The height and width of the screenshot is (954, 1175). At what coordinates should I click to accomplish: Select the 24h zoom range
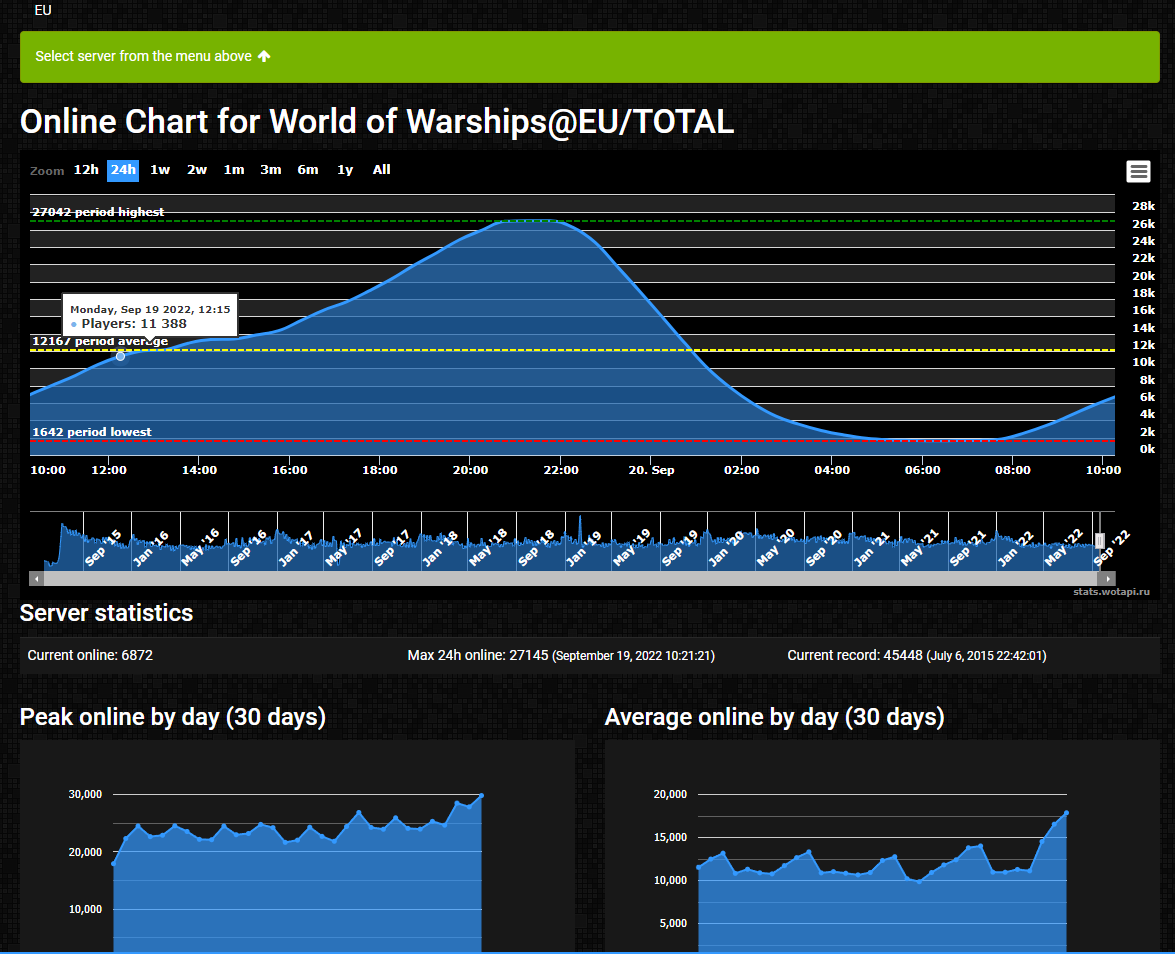pyautogui.click(x=123, y=170)
